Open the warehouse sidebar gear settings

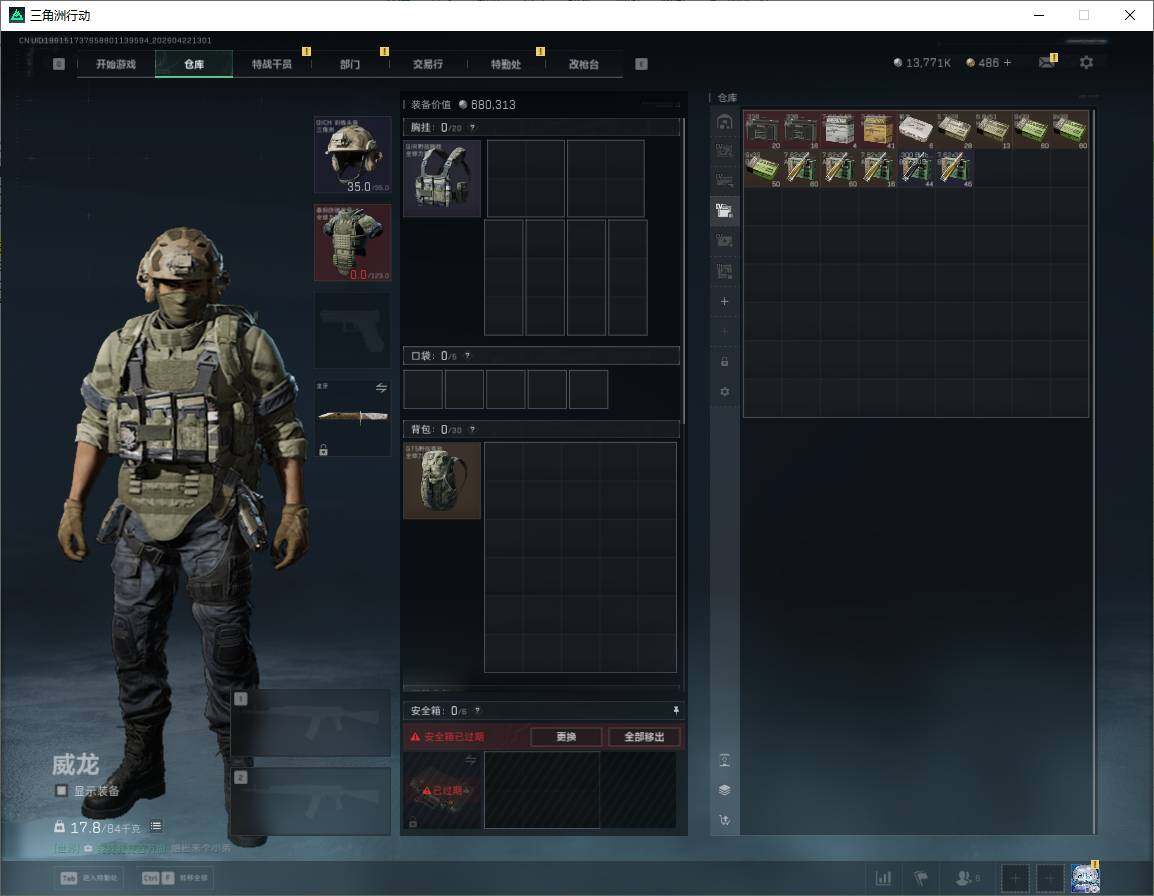point(725,392)
